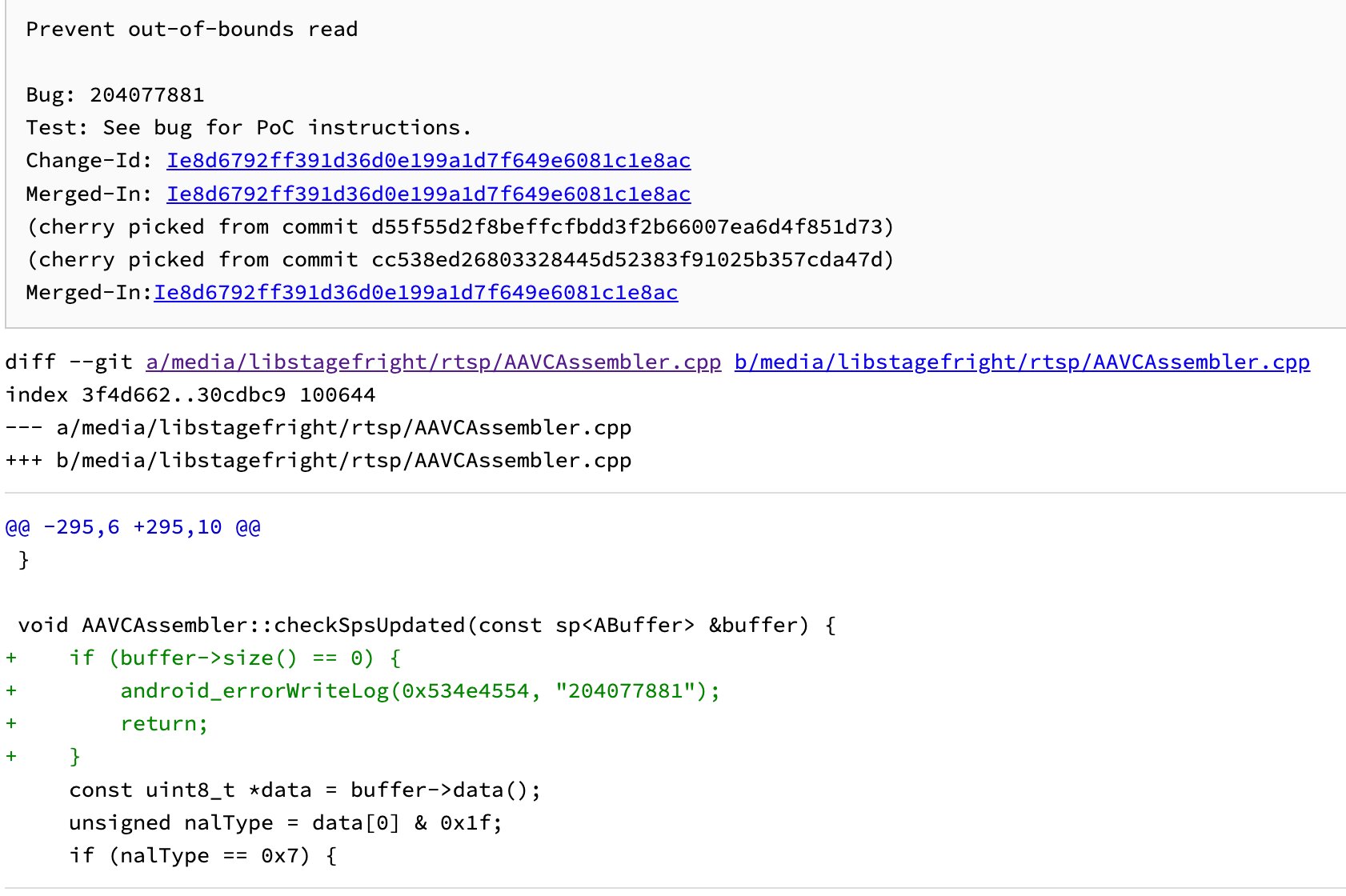Open the first Merged-In link with a space after the colon
This screenshot has width=1346, height=896.
click(428, 194)
